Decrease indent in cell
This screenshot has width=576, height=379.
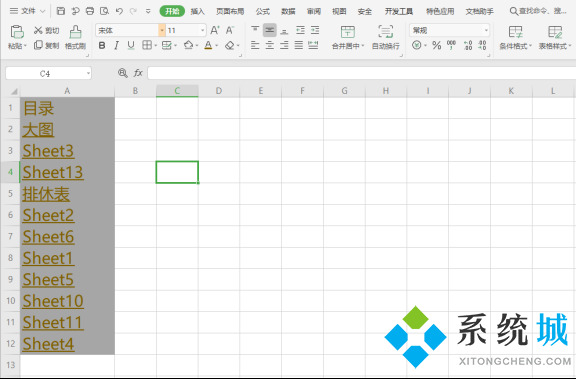(x=300, y=30)
